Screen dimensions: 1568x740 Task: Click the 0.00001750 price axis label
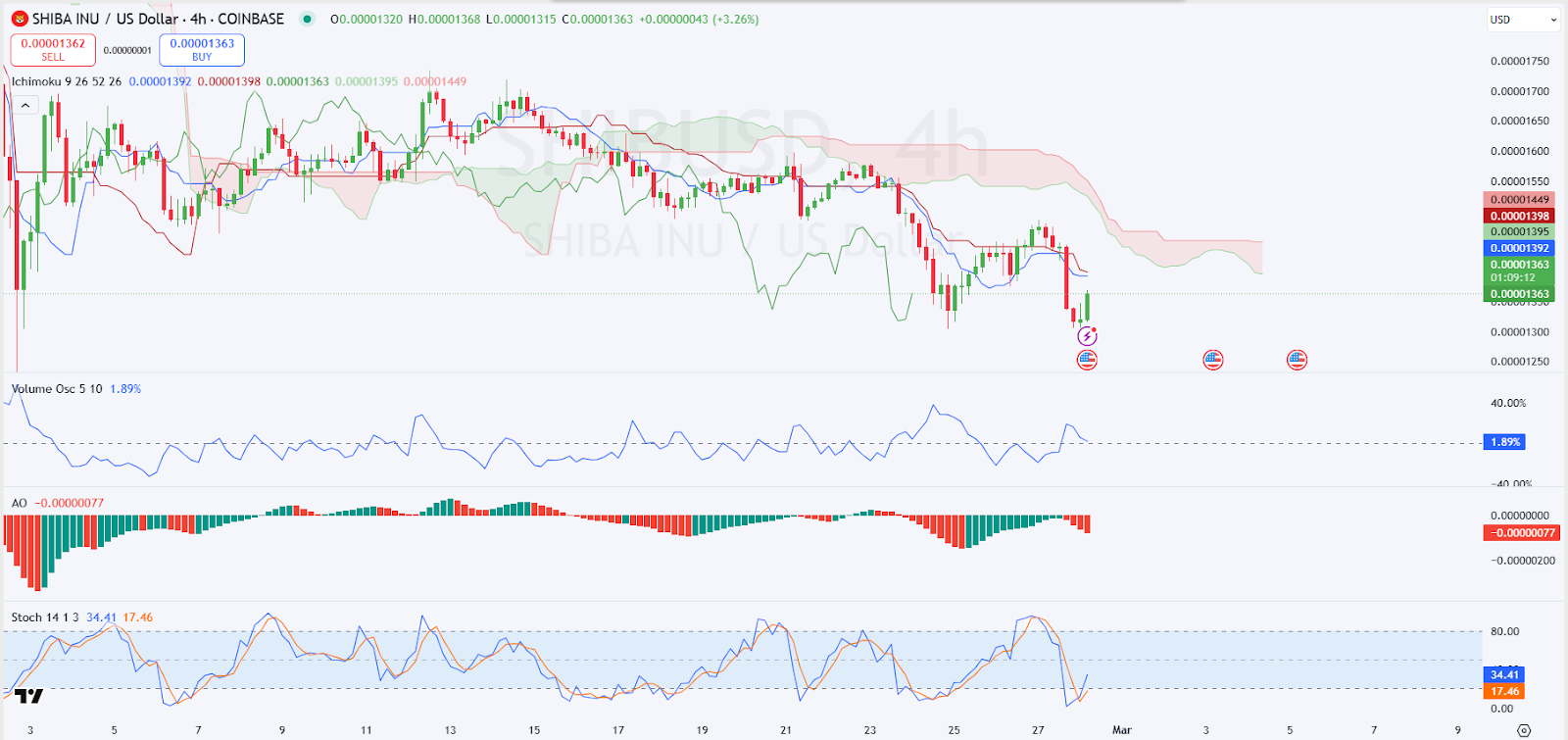tap(1520, 61)
